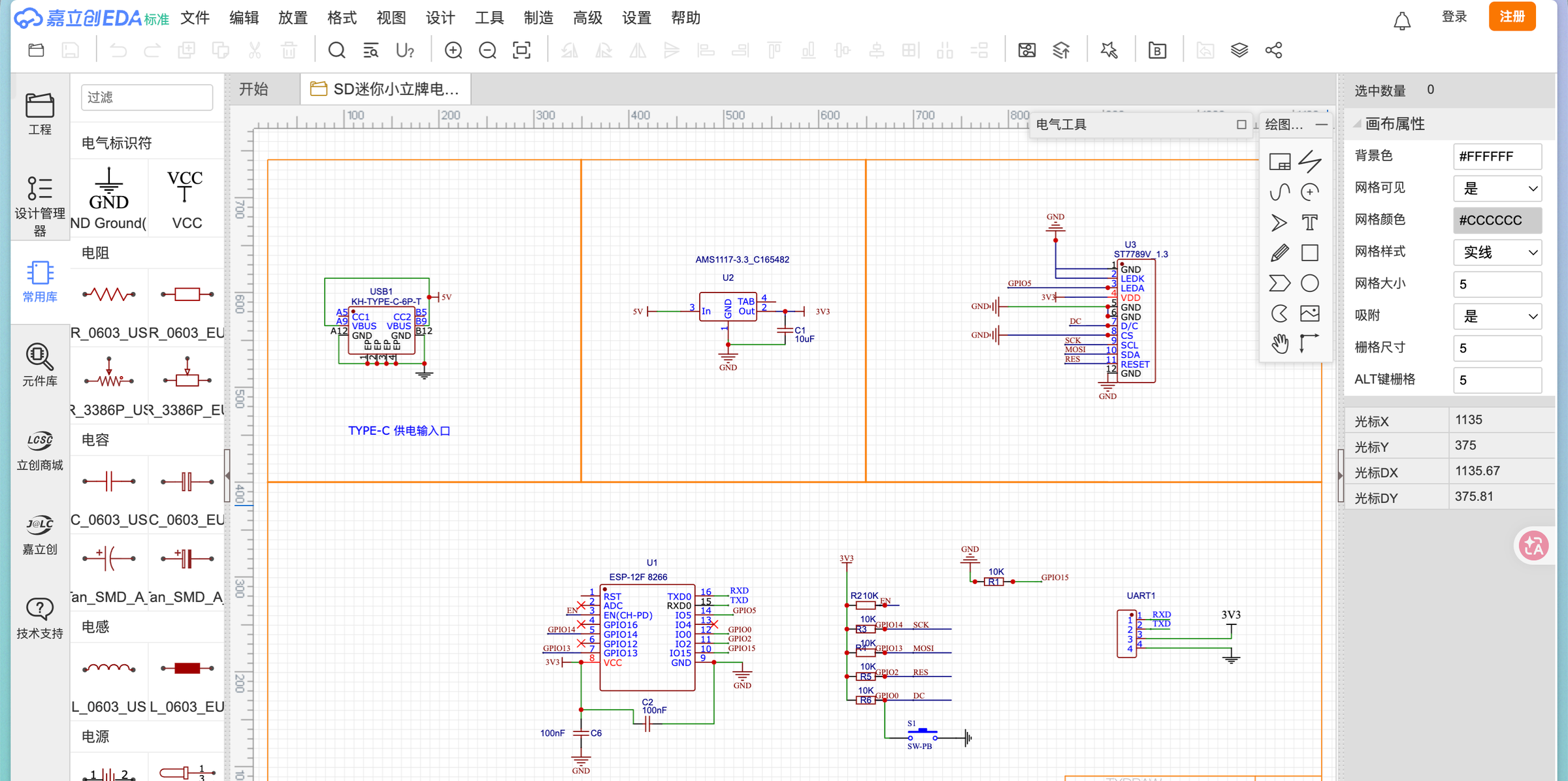Select the pencil freehand drawing tool

(1279, 253)
